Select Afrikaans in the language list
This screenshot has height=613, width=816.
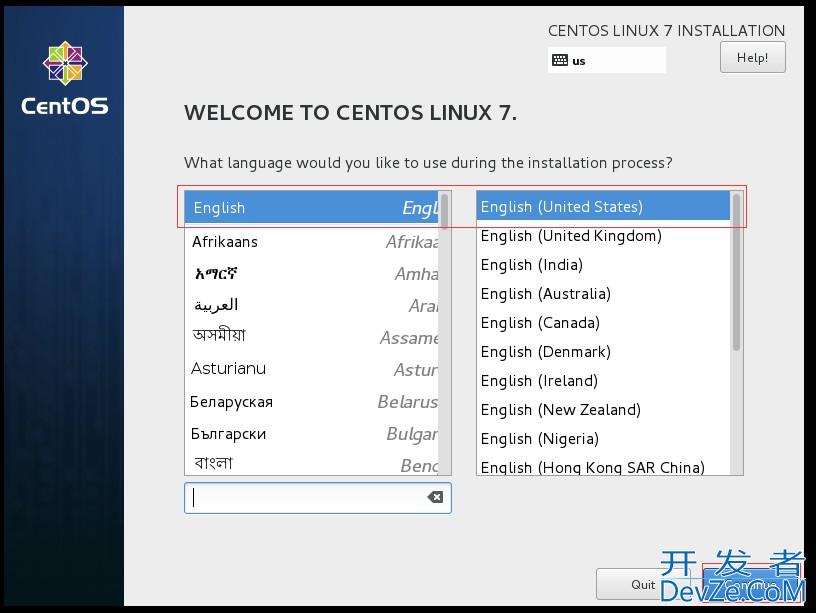(x=312, y=242)
